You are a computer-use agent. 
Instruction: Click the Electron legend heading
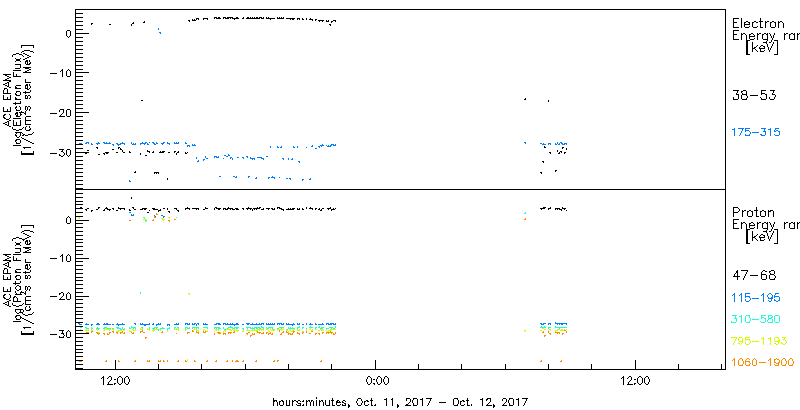[758, 23]
